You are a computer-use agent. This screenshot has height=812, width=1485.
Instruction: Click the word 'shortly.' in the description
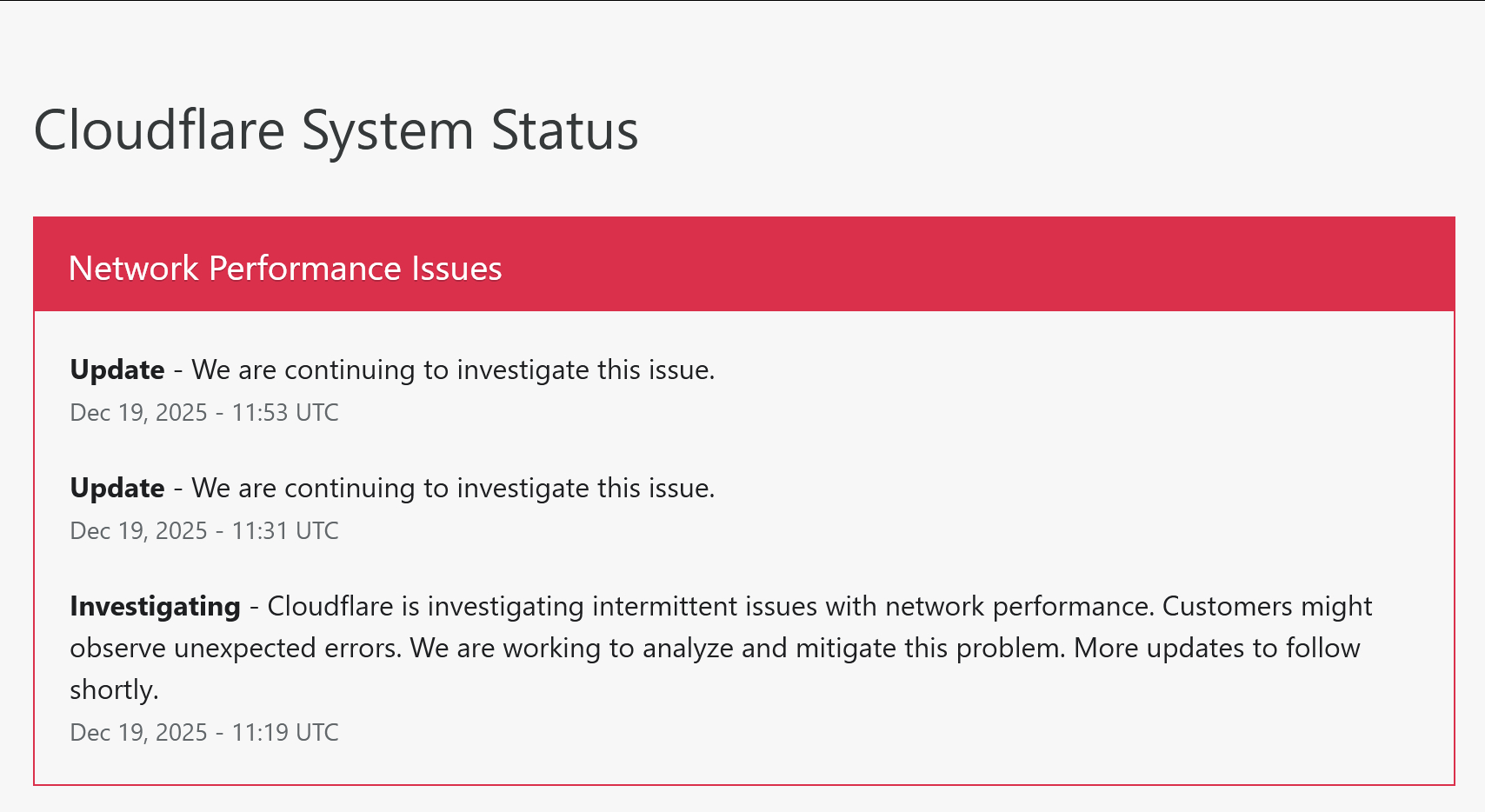(114, 689)
